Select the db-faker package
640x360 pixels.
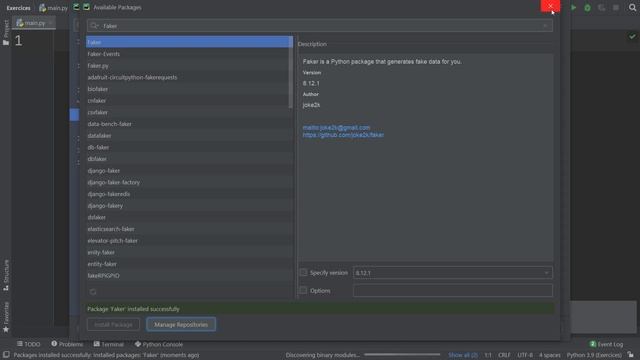coord(189,147)
